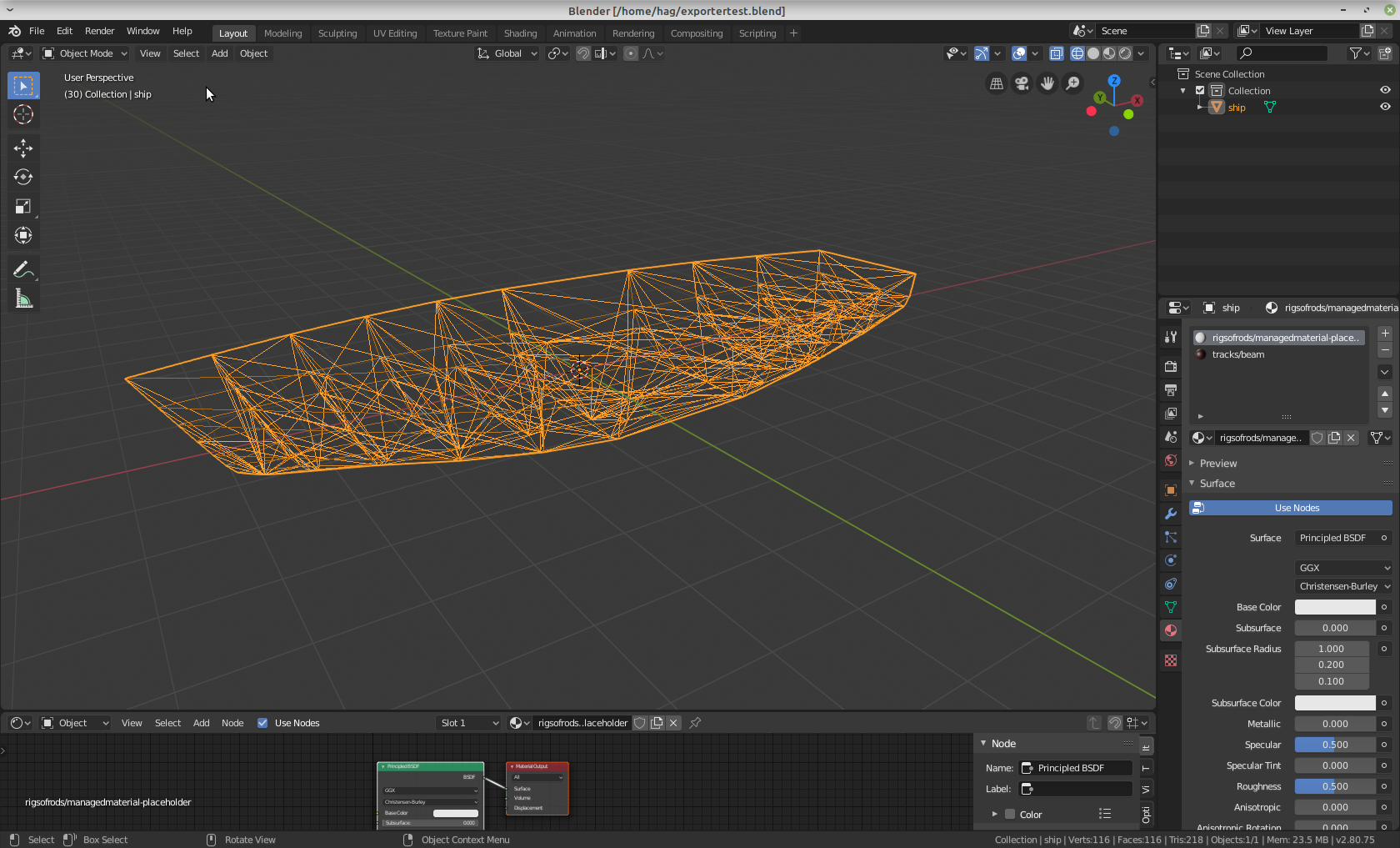This screenshot has width=1400, height=848.
Task: Select the Cursor tool in the toolbar
Action: coord(23,115)
